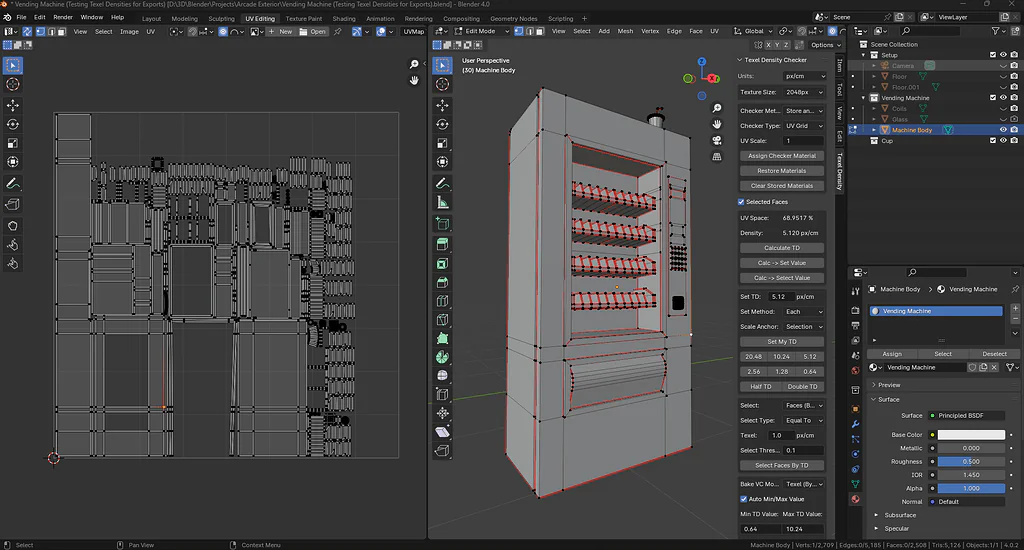Open the Select Type Equal To dropdown
The height and width of the screenshot is (550, 1024).
point(805,421)
